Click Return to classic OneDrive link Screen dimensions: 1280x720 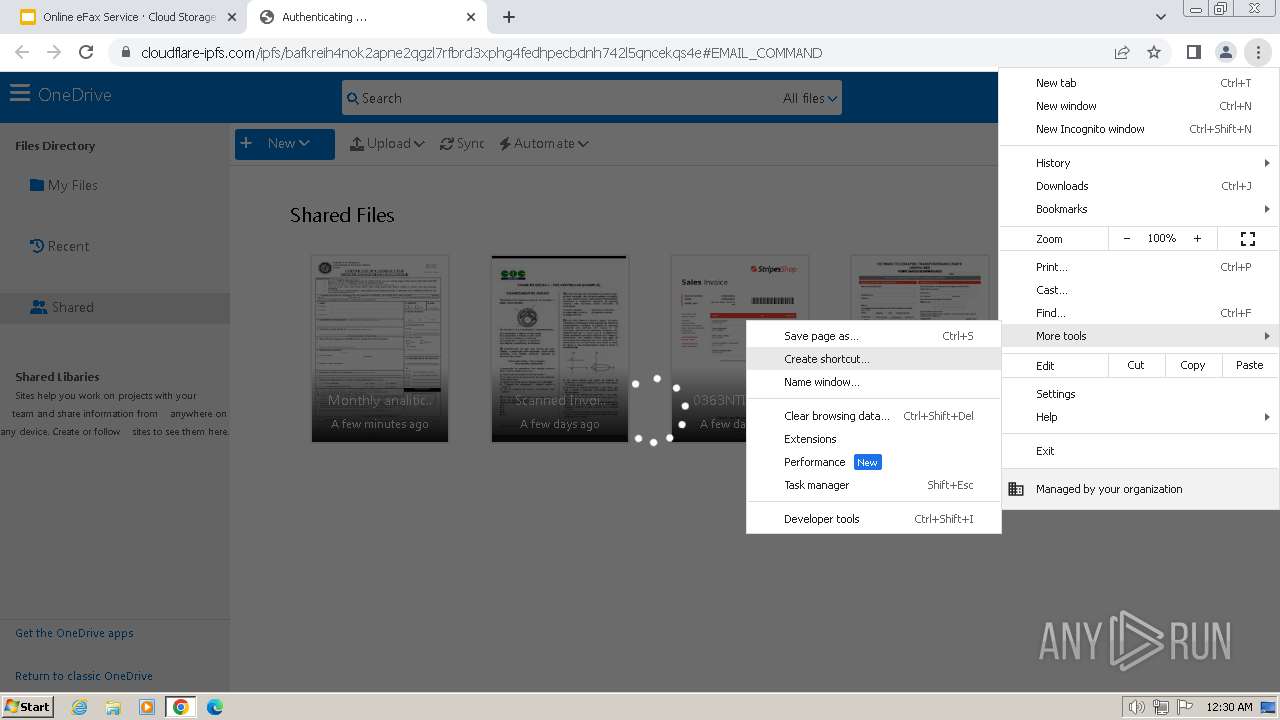coord(84,676)
